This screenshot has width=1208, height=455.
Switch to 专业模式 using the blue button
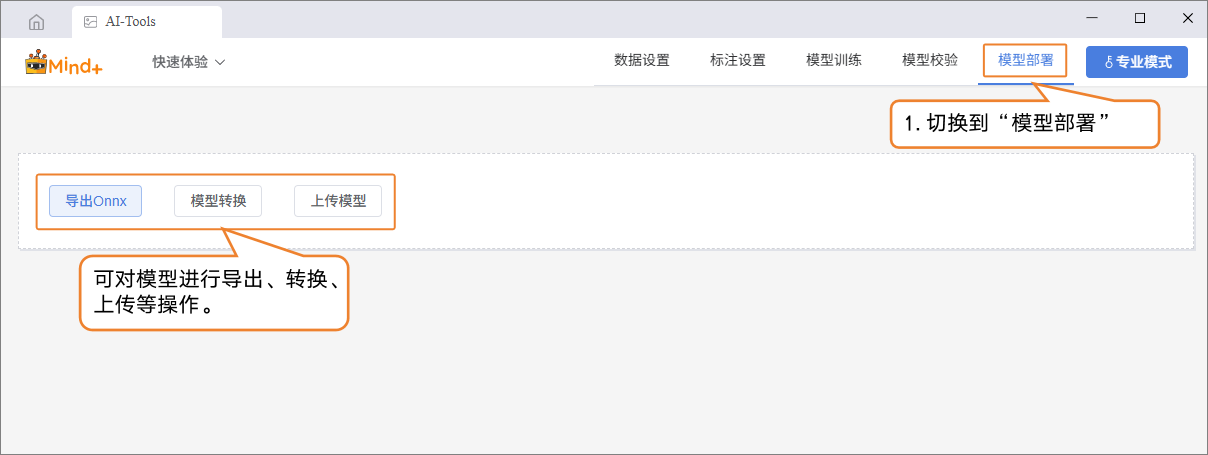pyautogui.click(x=1137, y=62)
